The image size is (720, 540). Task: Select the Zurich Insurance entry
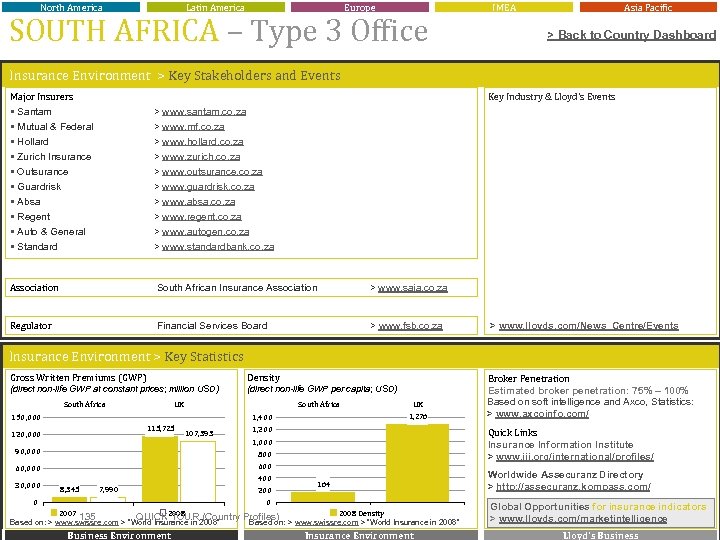(54, 157)
